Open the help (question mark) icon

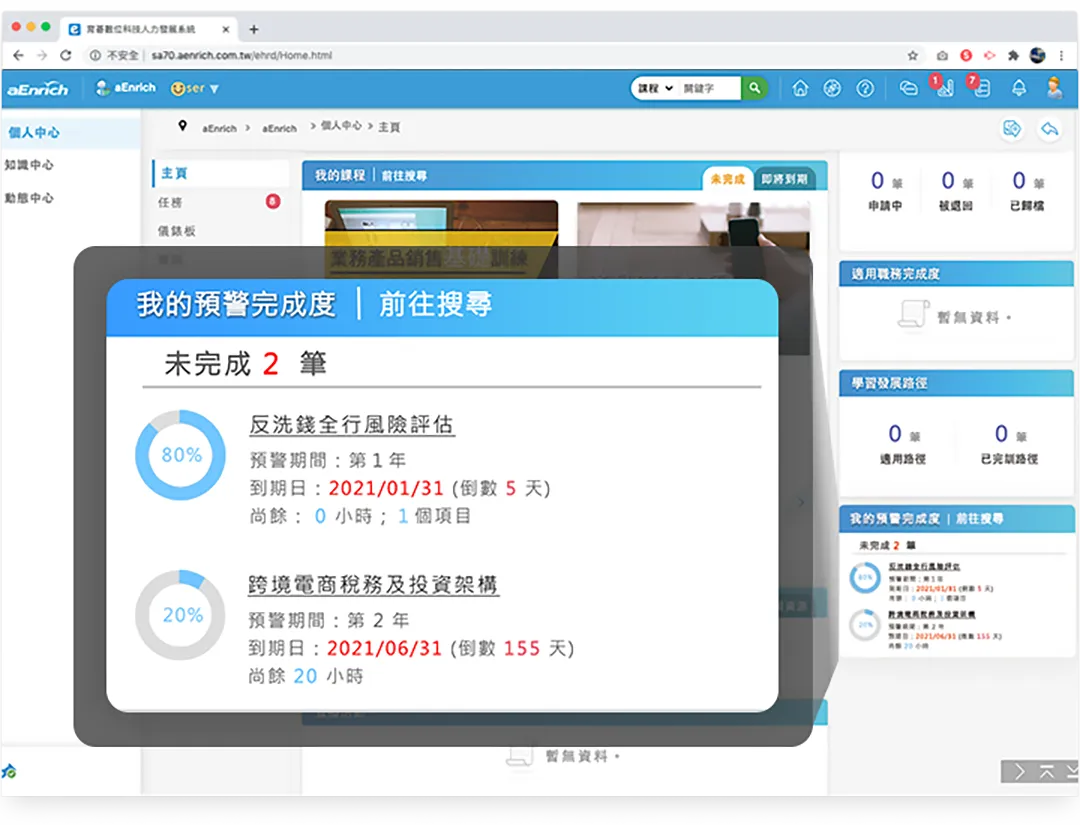[865, 88]
